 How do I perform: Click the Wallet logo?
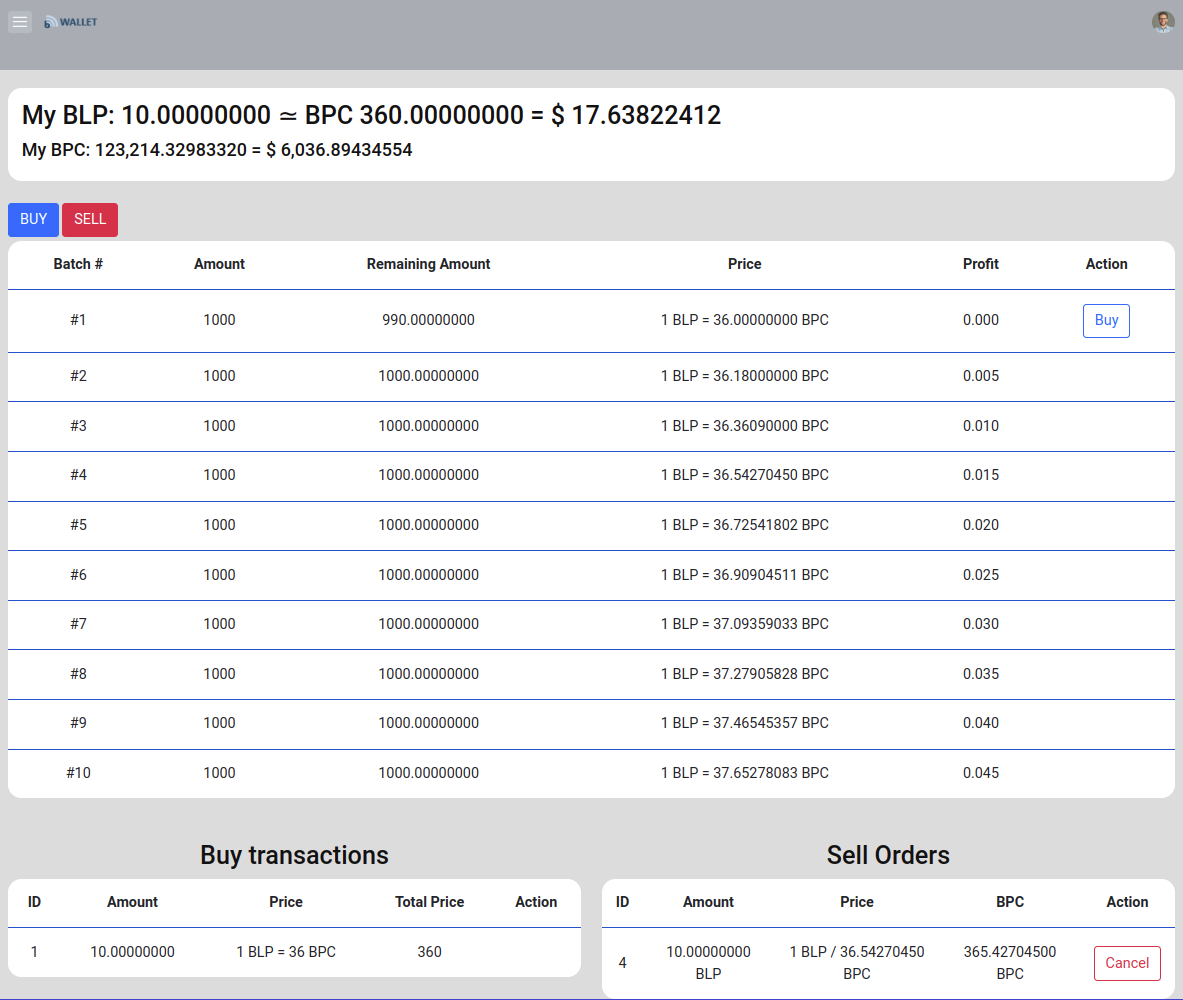[71, 22]
